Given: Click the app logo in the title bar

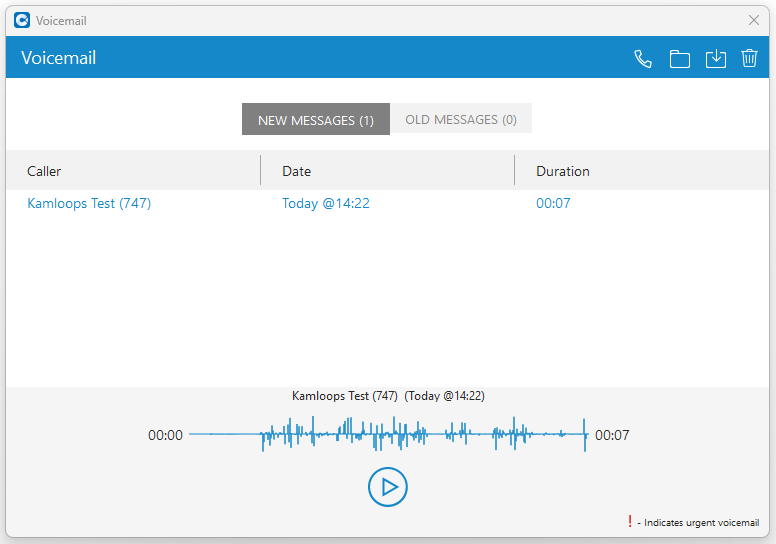Looking at the screenshot, I should click(21, 20).
